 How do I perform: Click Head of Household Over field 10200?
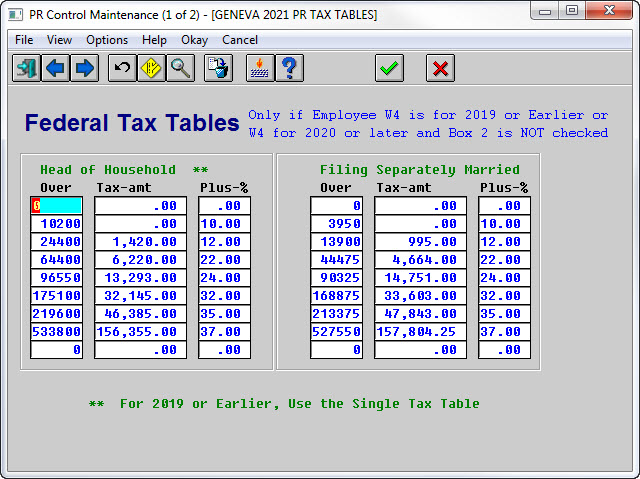point(56,224)
